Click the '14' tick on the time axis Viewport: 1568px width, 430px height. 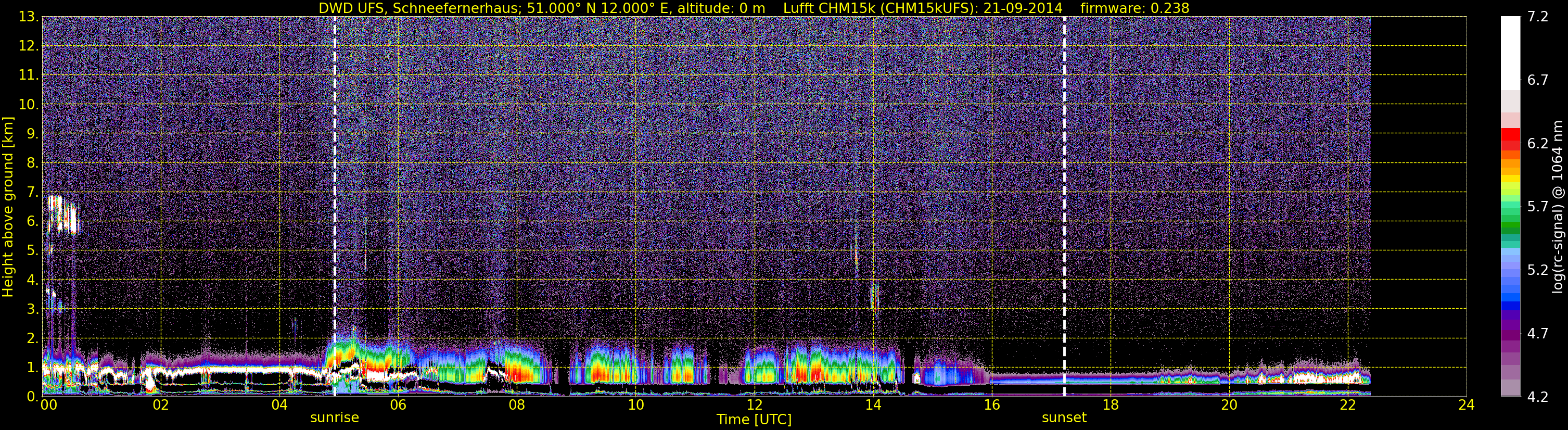point(873,405)
